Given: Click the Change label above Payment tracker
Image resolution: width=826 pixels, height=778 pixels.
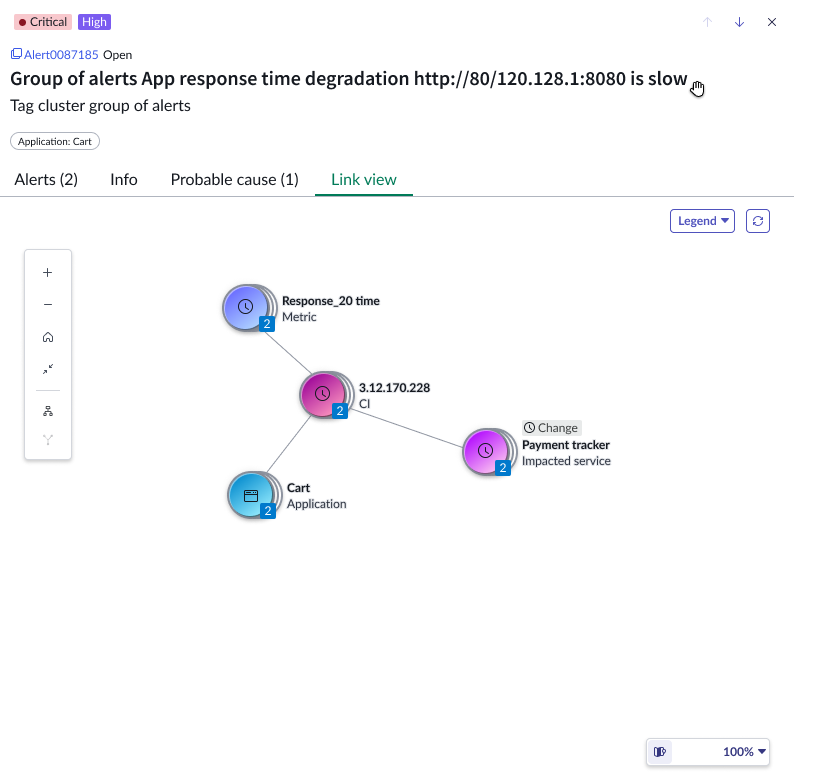Looking at the screenshot, I should [552, 428].
